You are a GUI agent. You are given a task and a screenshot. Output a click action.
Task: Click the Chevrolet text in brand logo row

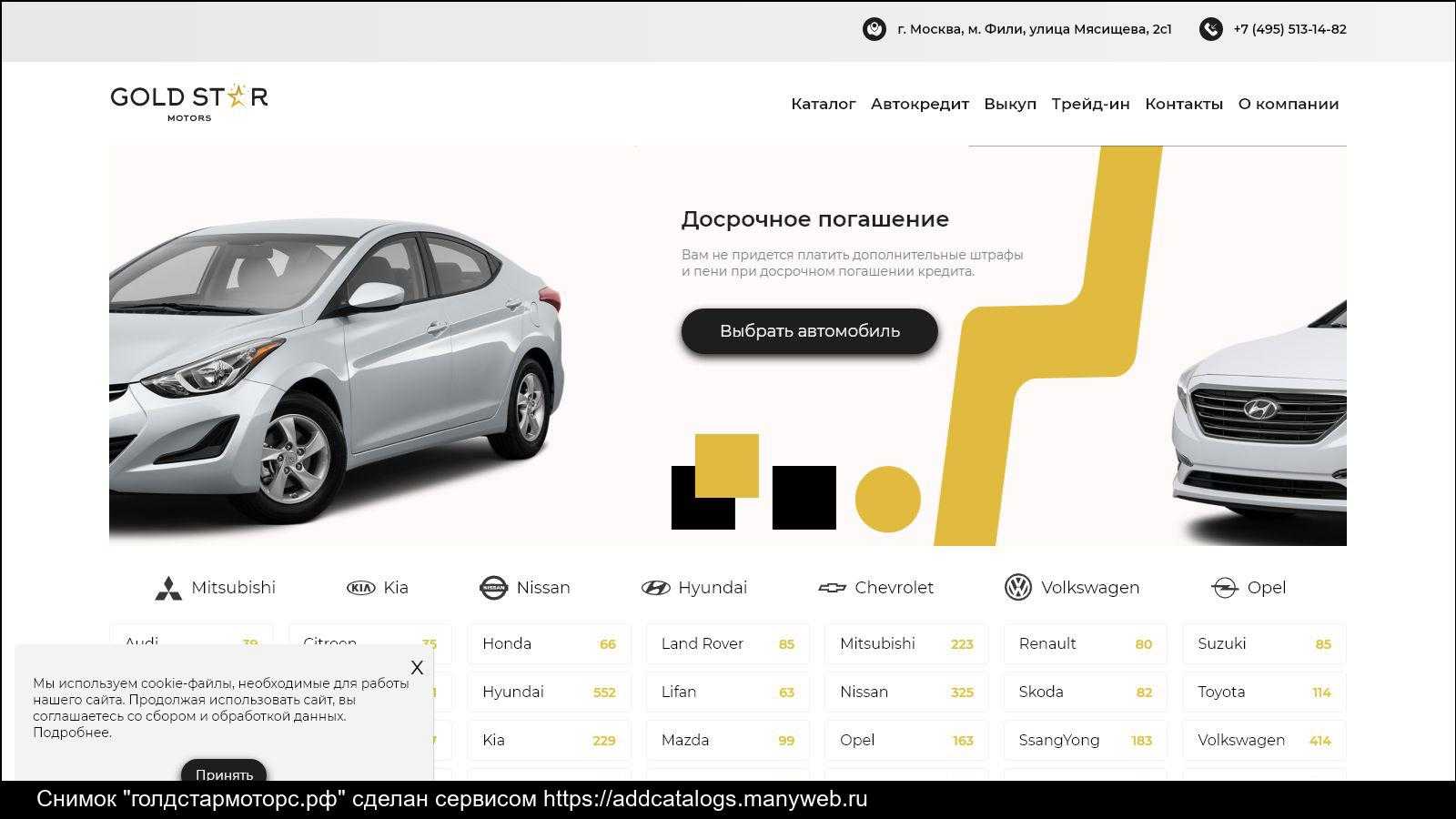(x=895, y=588)
